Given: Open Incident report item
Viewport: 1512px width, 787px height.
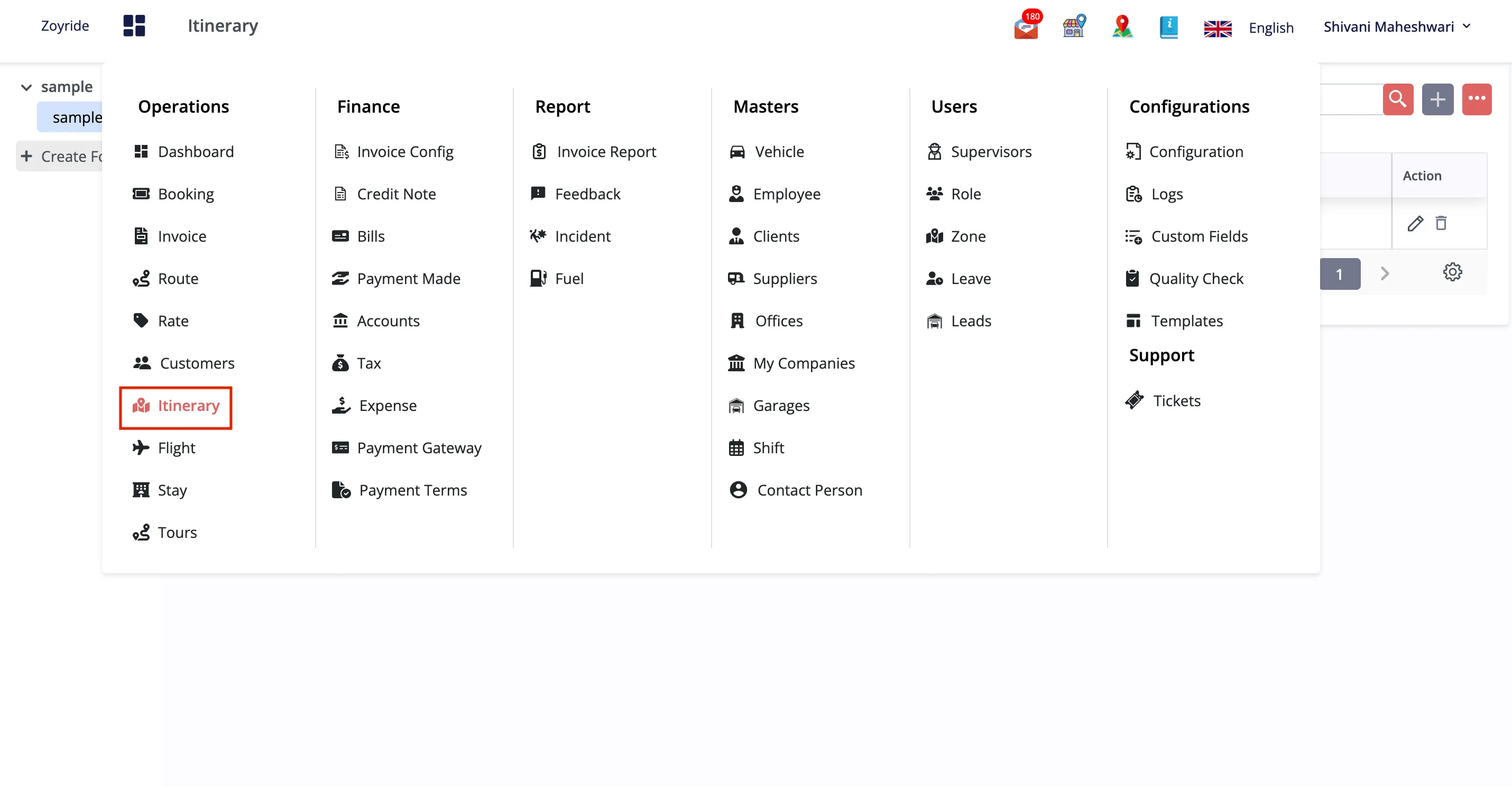Looking at the screenshot, I should pyautogui.click(x=571, y=236).
